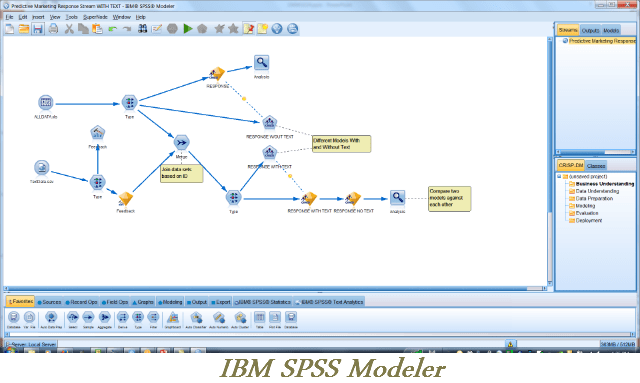The width and height of the screenshot is (640, 383).
Task: Click the Graphboard palette node
Action: [173, 320]
